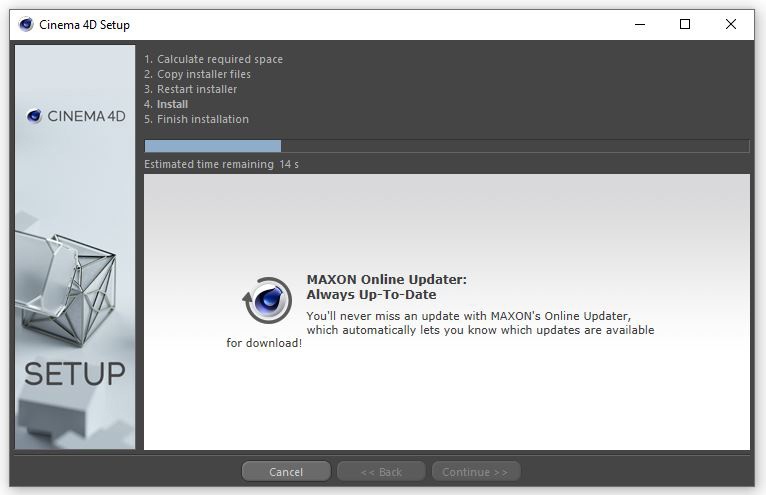The width and height of the screenshot is (766, 495).
Task: Click the installation progress bar
Action: [x=447, y=146]
